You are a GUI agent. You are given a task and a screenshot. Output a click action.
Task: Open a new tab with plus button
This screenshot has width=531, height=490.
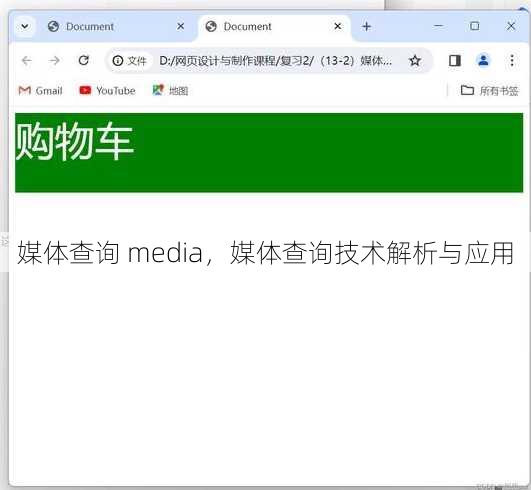pyautogui.click(x=366, y=26)
